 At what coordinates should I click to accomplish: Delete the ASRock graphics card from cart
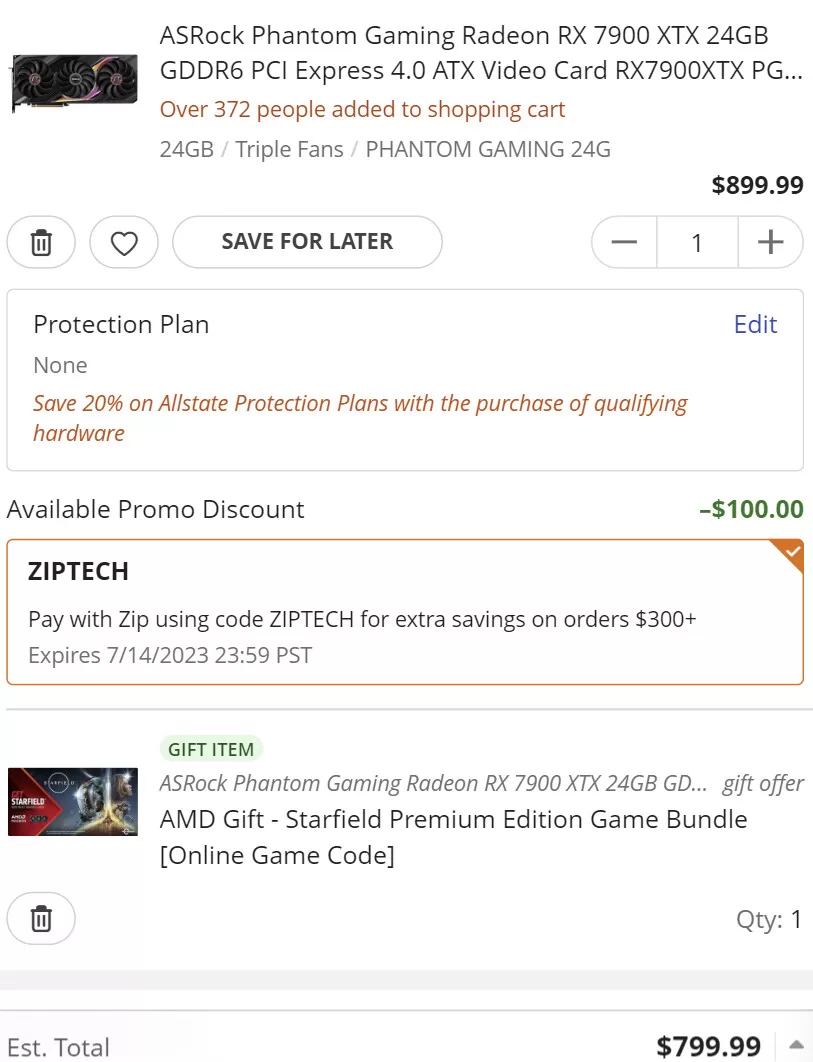pyautogui.click(x=41, y=242)
